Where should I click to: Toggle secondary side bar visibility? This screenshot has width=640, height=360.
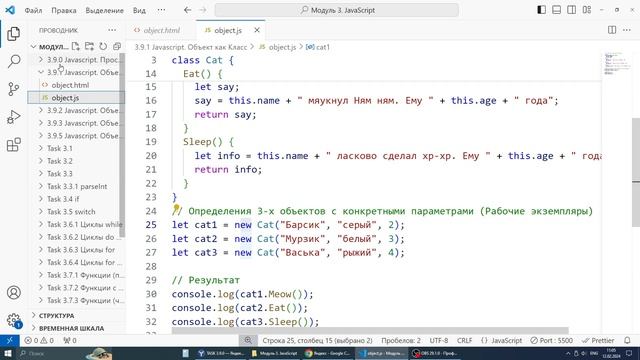pyautogui.click(x=571, y=10)
